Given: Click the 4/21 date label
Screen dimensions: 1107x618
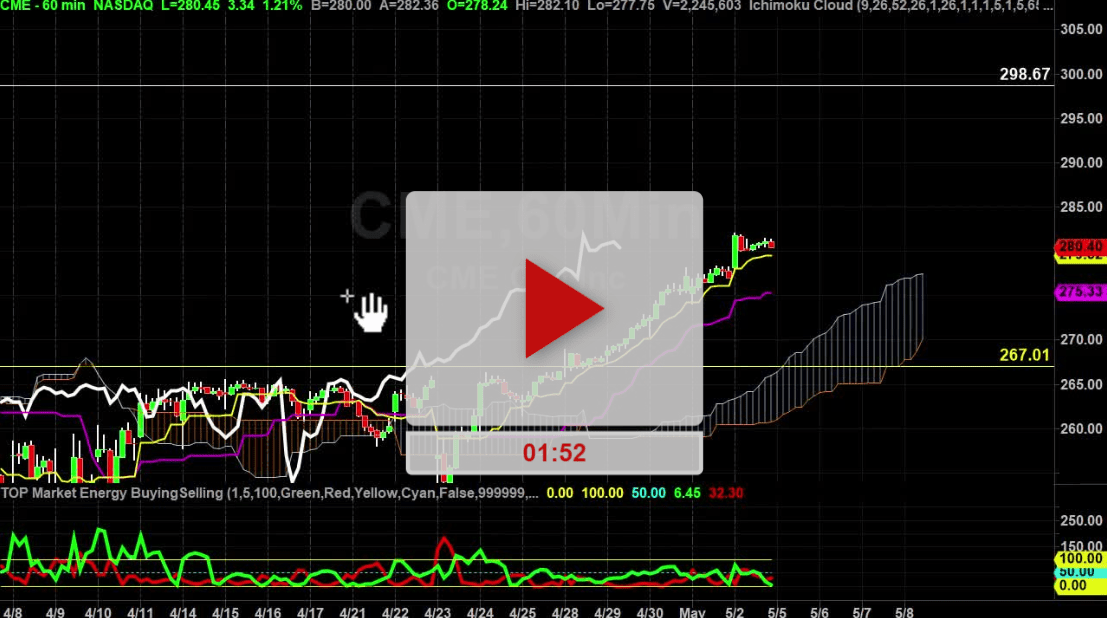Looking at the screenshot, I should click(x=352, y=612).
